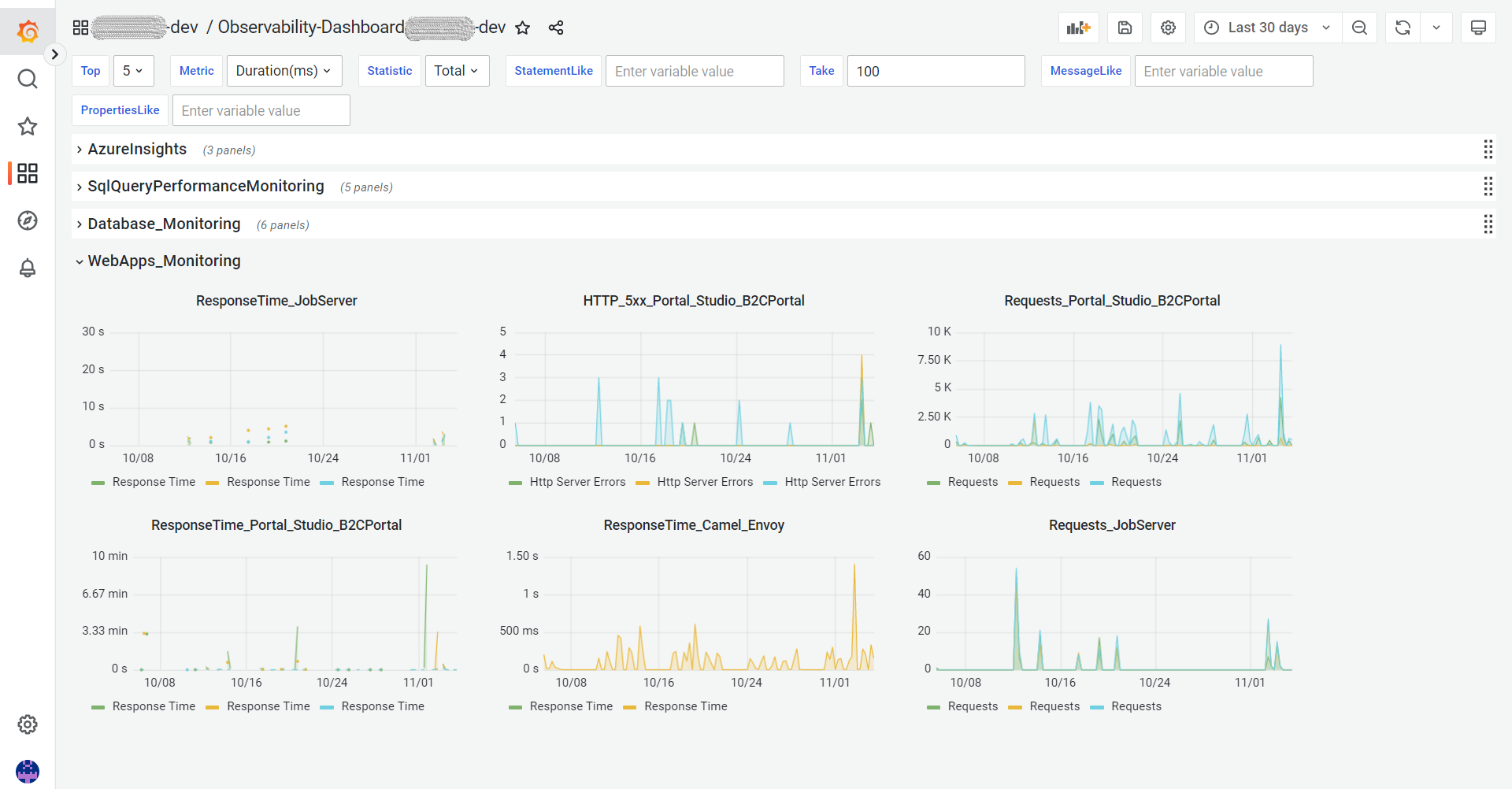Open the Explore compass icon

click(28, 220)
